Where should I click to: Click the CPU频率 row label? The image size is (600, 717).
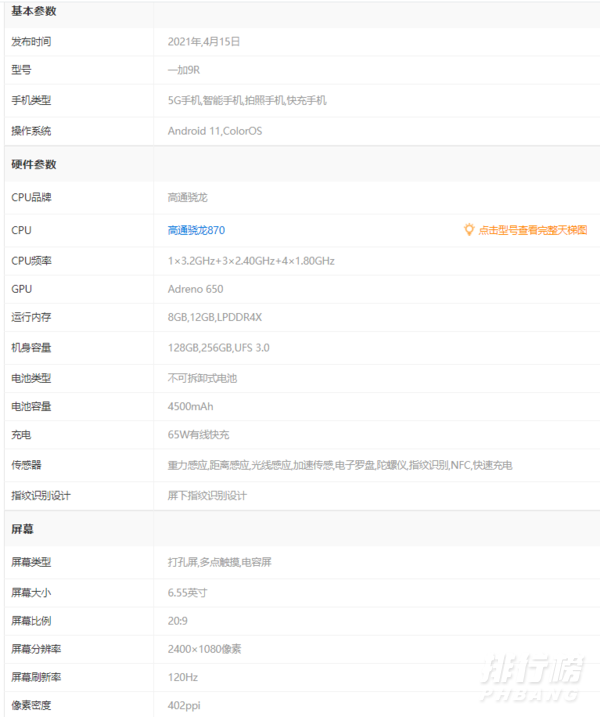coord(31,261)
